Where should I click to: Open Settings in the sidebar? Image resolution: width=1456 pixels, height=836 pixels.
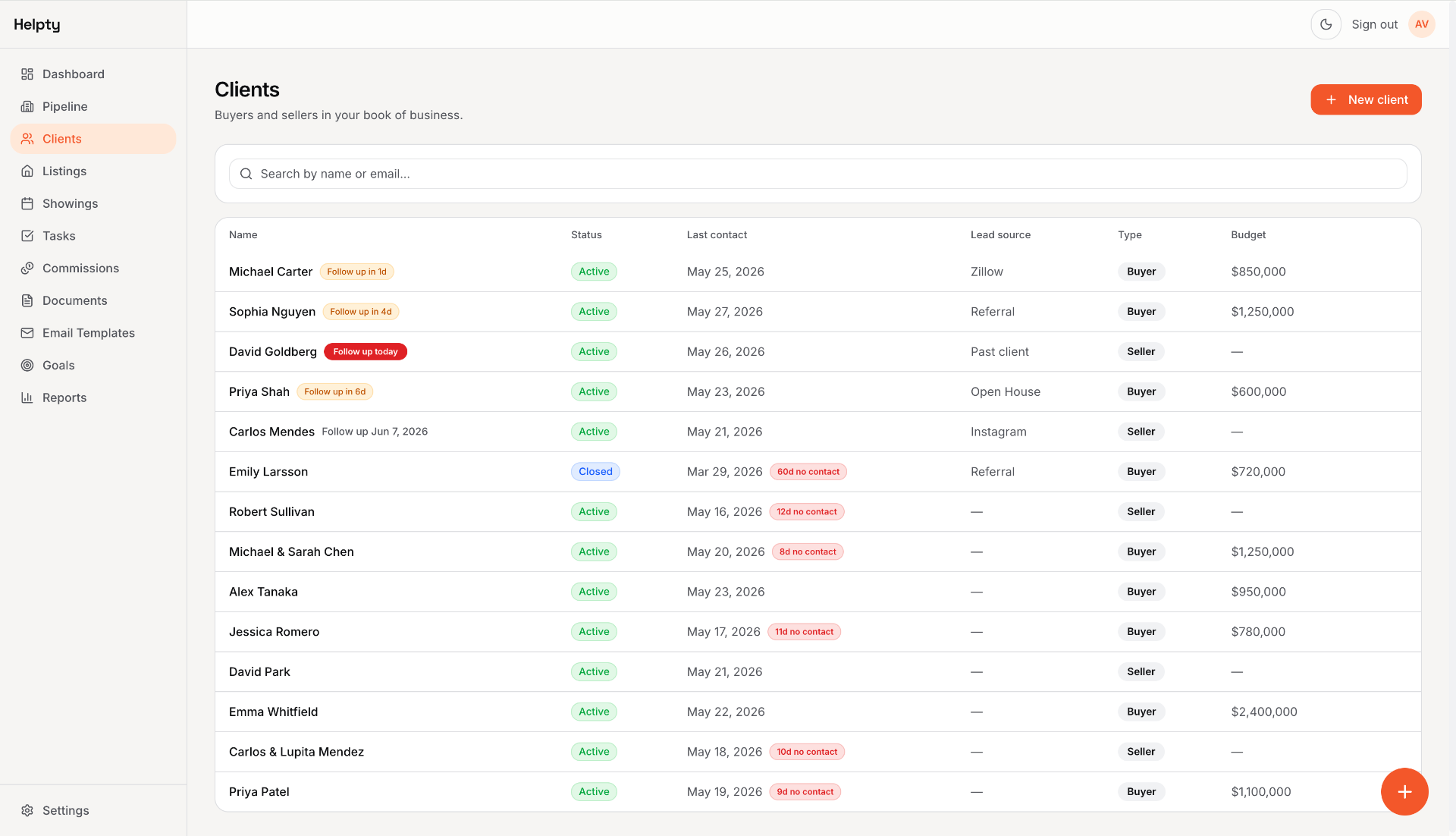point(93,810)
